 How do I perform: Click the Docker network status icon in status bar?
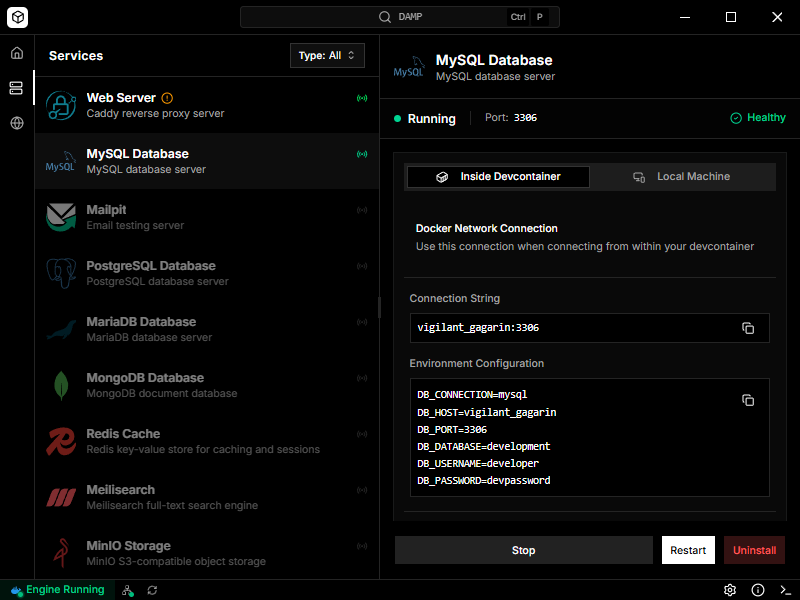coord(127,590)
